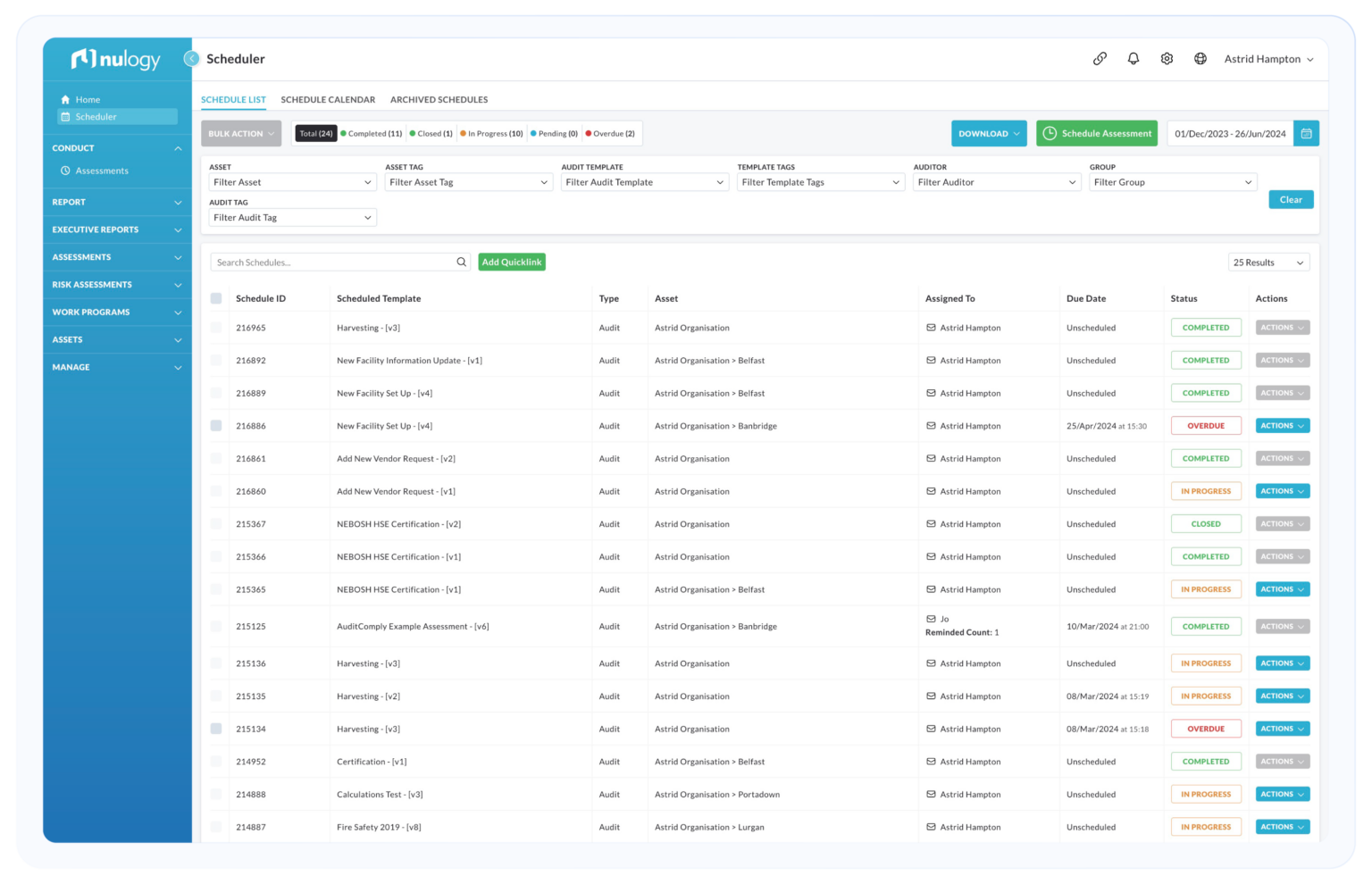Click the search magnifier icon
The height and width of the screenshot is (884, 1372).
pos(462,263)
